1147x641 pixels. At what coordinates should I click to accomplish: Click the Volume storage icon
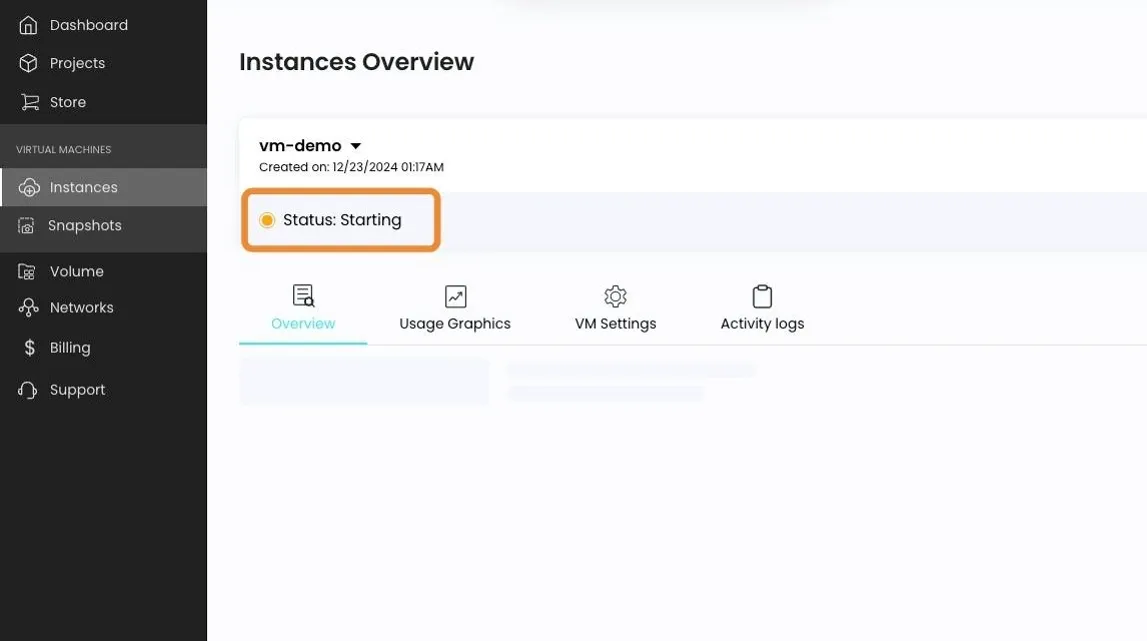coord(27,271)
